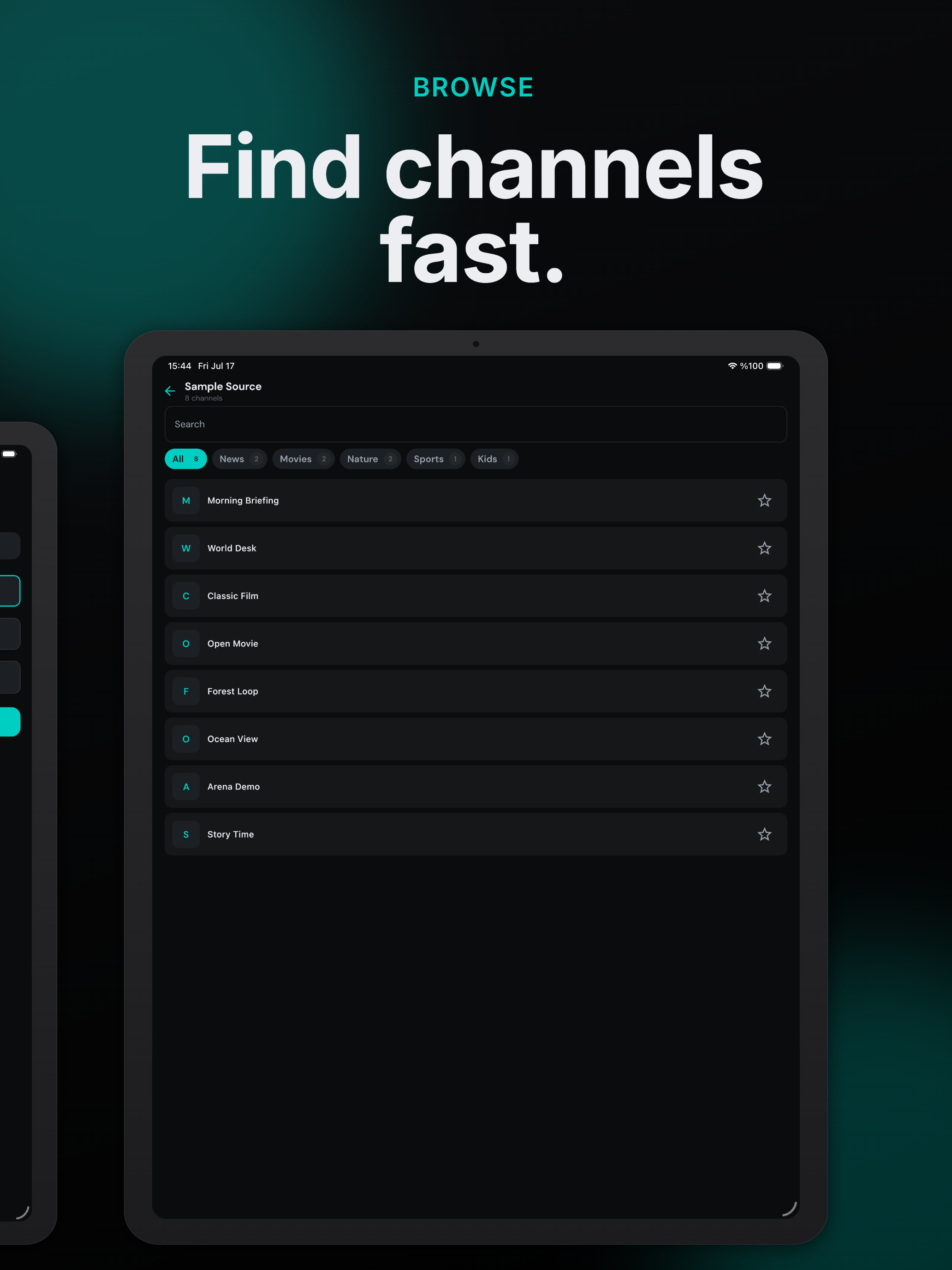
Task: Toggle favorite star for Ocean View
Action: click(x=764, y=739)
